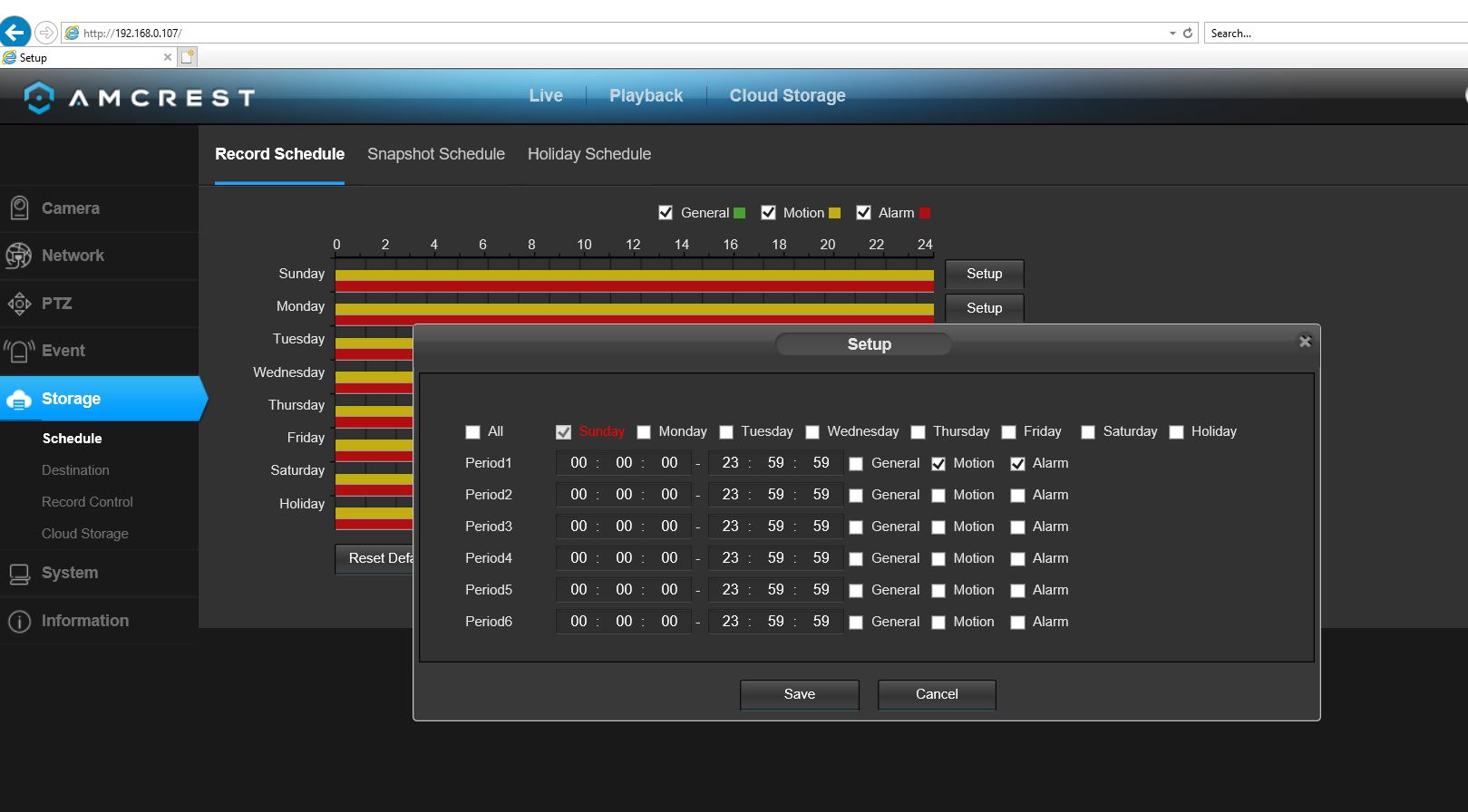Open the Playback menu

pos(646,95)
